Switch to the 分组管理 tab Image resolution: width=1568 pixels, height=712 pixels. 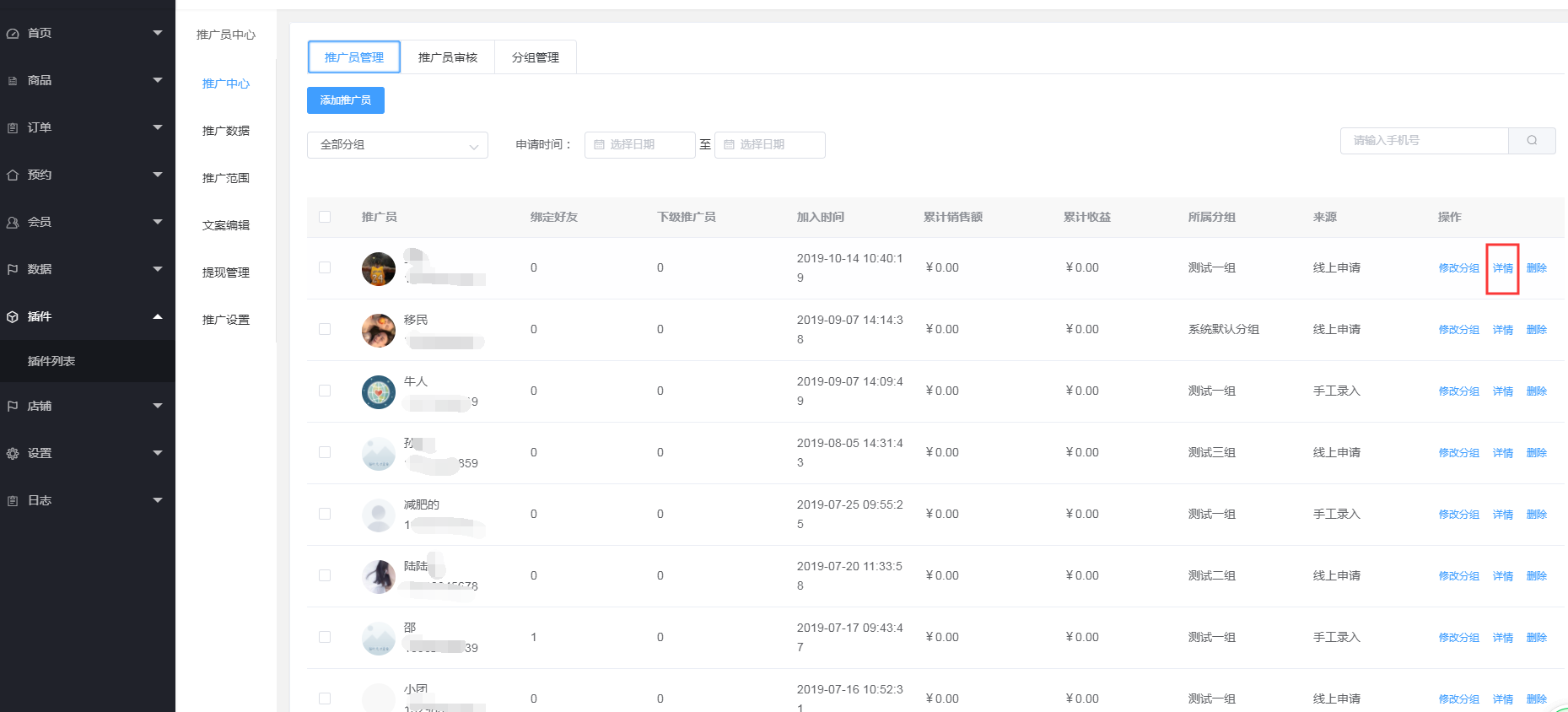pos(536,57)
